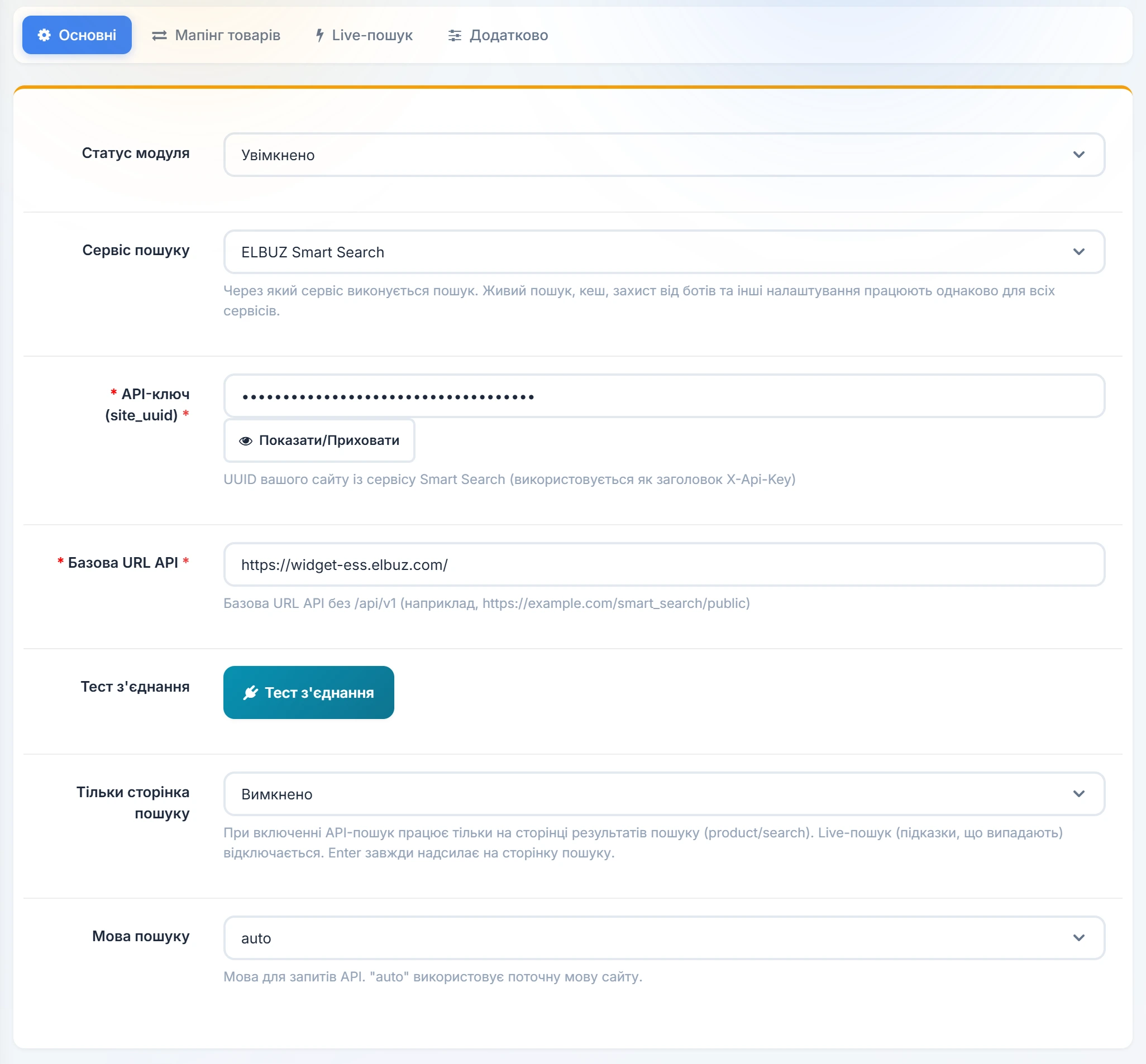The image size is (1146, 1064).
Task: Switch to Мапінг товарів tab
Action: click(216, 35)
